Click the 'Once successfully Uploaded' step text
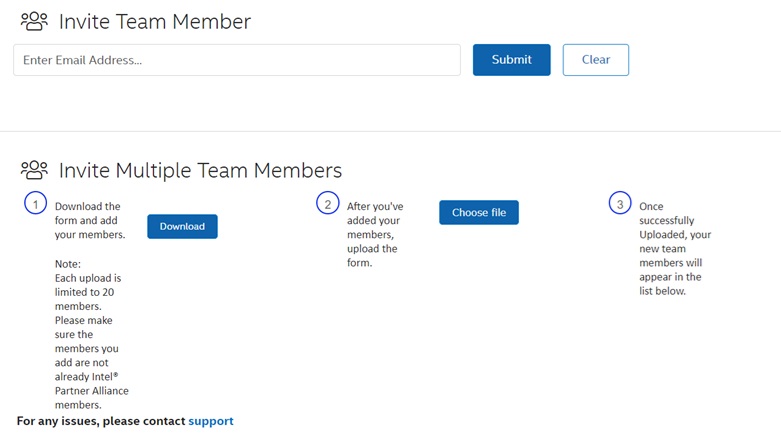The image size is (781, 445). tap(675, 248)
